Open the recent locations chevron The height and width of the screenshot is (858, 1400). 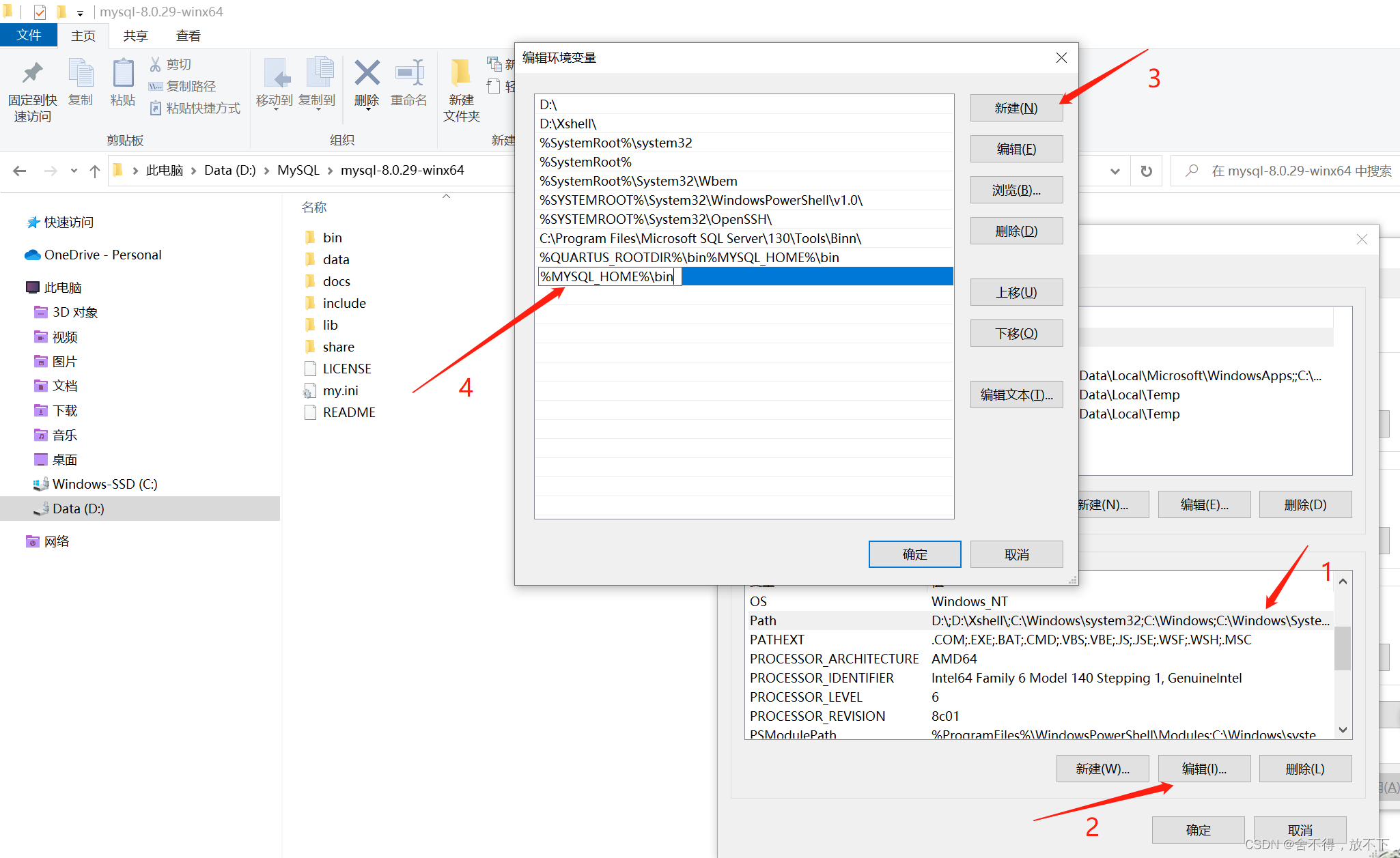tap(74, 171)
